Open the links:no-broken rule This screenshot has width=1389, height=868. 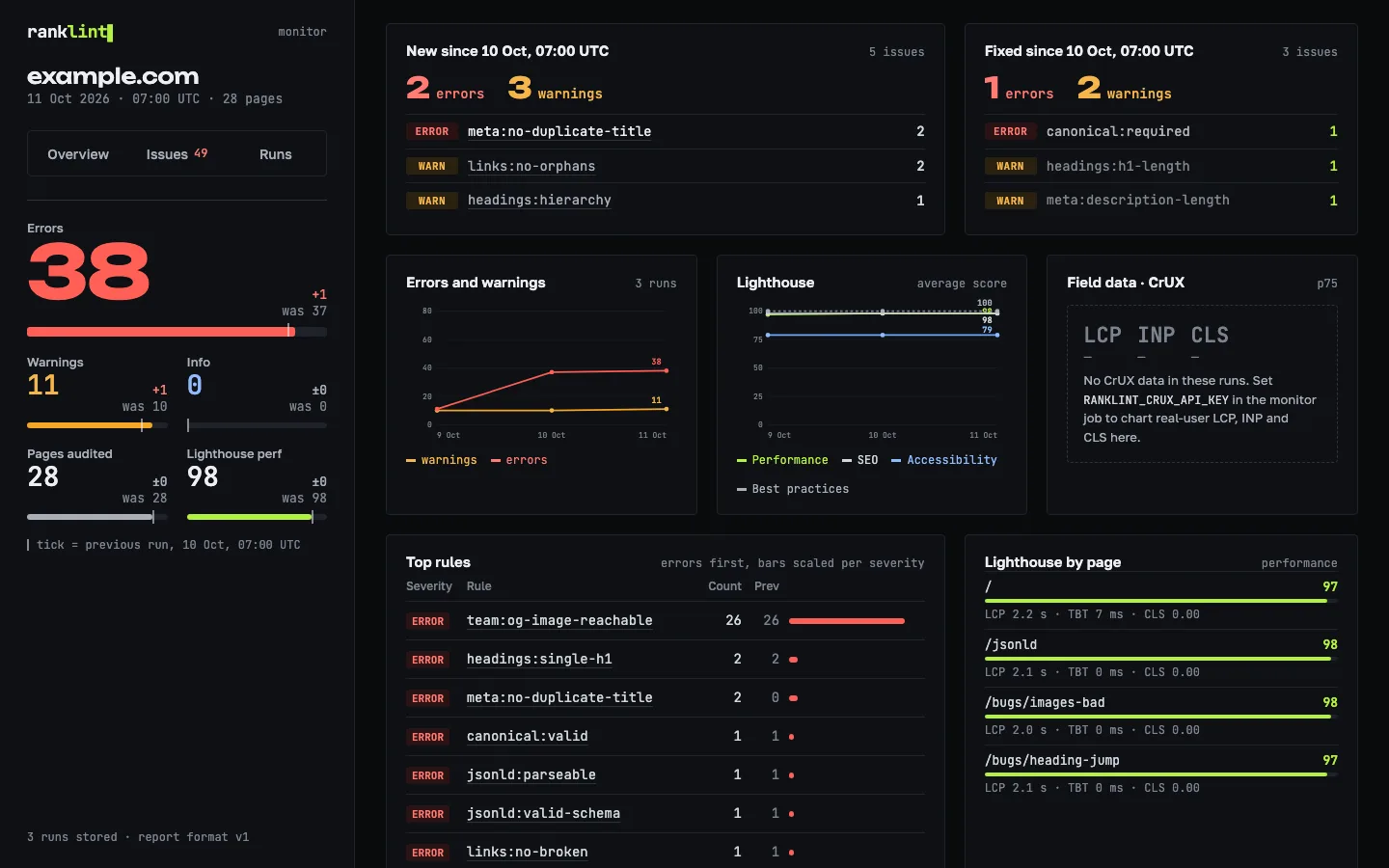[528, 852]
